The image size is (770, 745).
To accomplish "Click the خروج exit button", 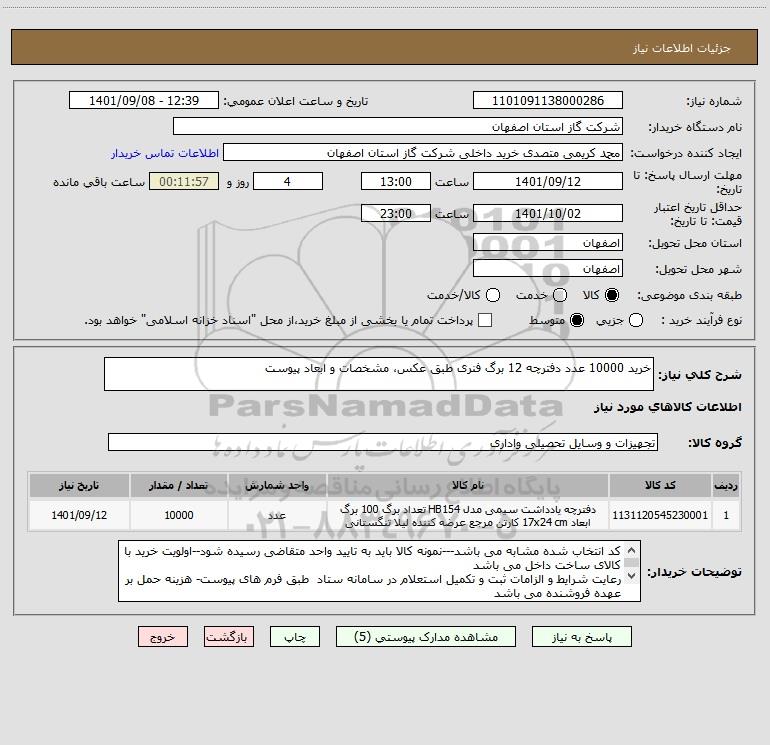I will click(163, 636).
